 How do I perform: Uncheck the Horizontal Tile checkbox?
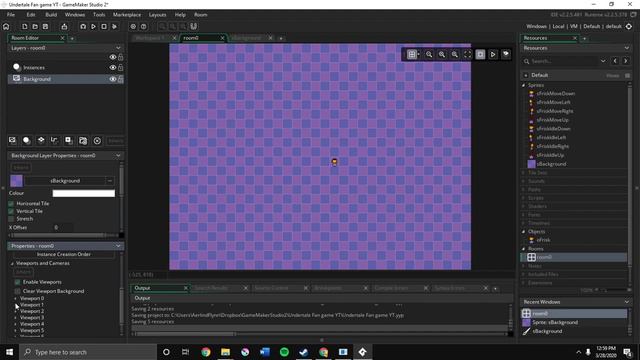[11, 203]
